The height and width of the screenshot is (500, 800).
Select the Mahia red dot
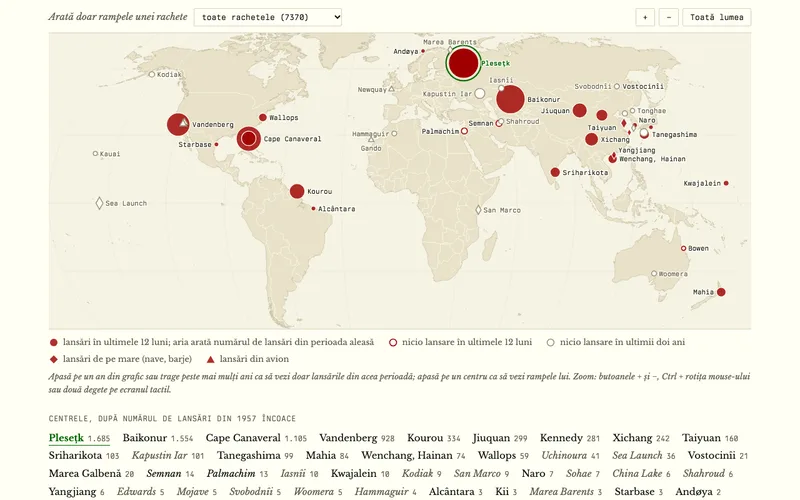tap(721, 292)
